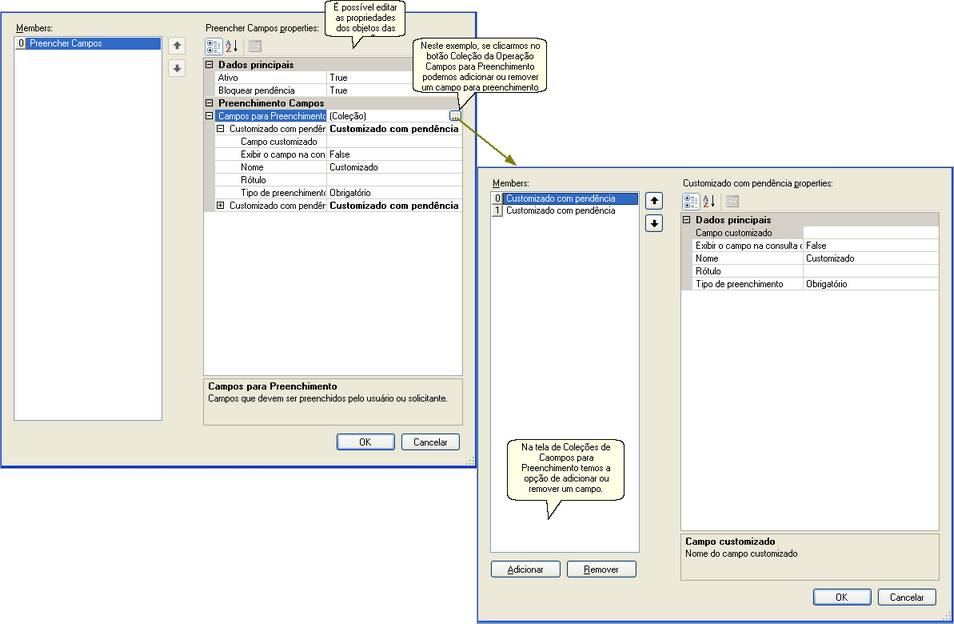Click Exibir o campo na consulta False value
This screenshot has width=954, height=624.
871,245
